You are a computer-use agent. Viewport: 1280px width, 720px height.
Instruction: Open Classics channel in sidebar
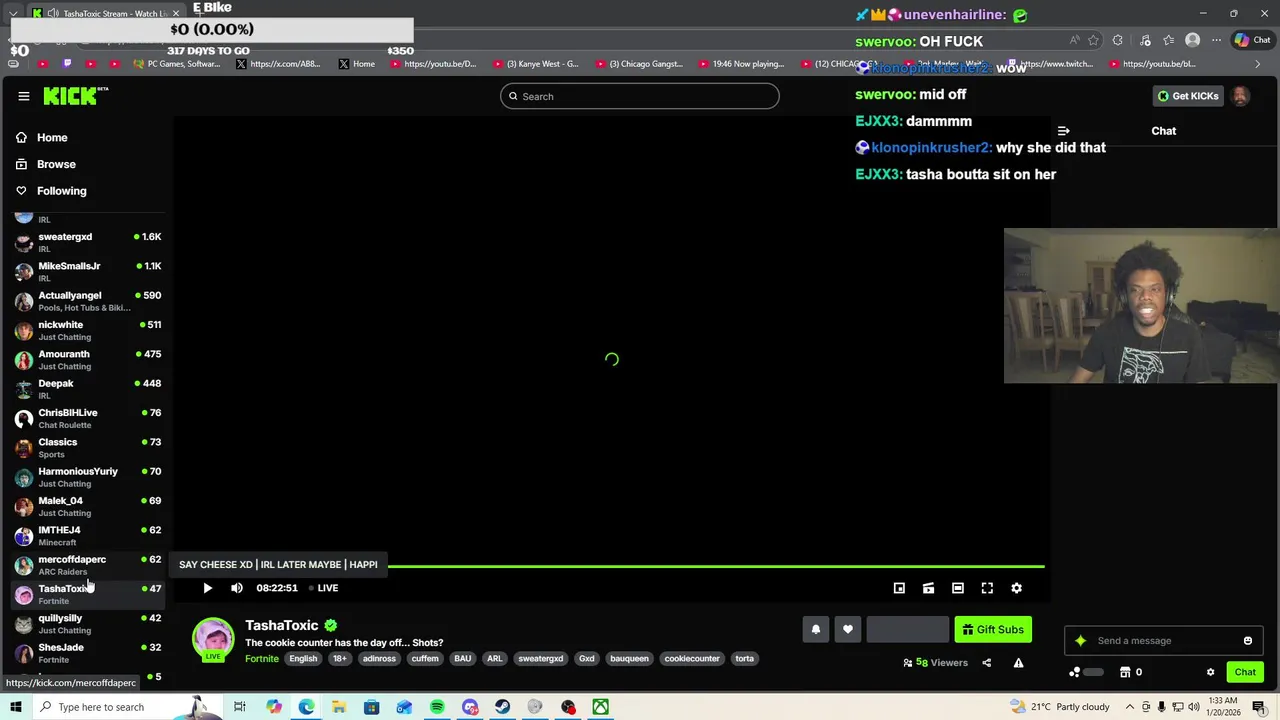point(88,447)
